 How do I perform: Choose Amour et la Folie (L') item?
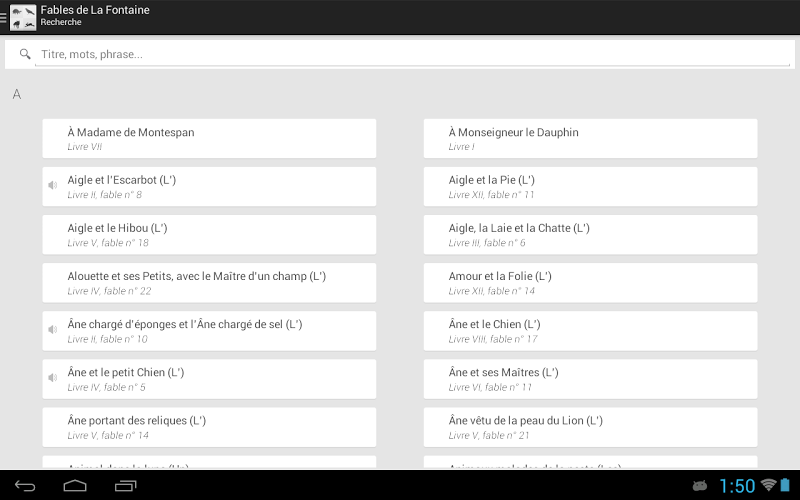click(x=590, y=282)
